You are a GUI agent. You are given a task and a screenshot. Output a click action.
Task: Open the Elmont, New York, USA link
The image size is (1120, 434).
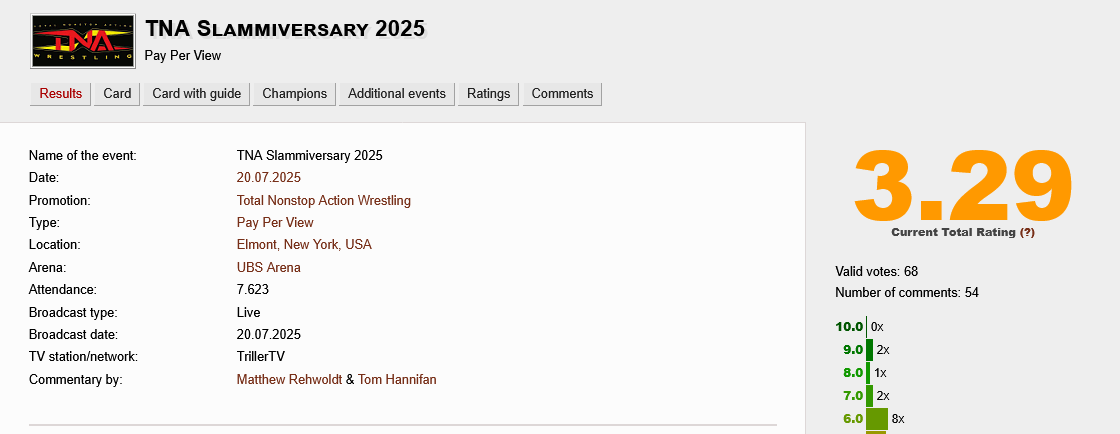[x=304, y=245]
